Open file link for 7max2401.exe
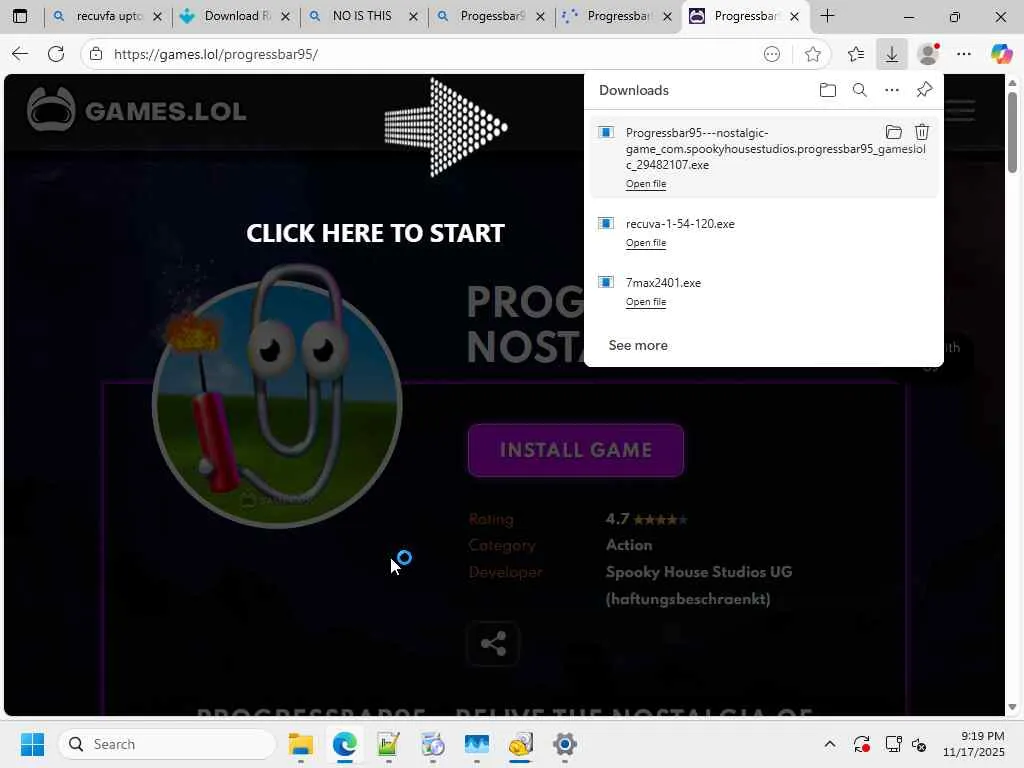 pos(646,302)
